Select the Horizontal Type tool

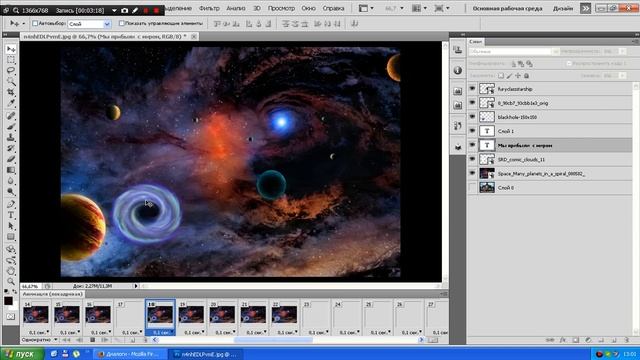click(x=11, y=215)
